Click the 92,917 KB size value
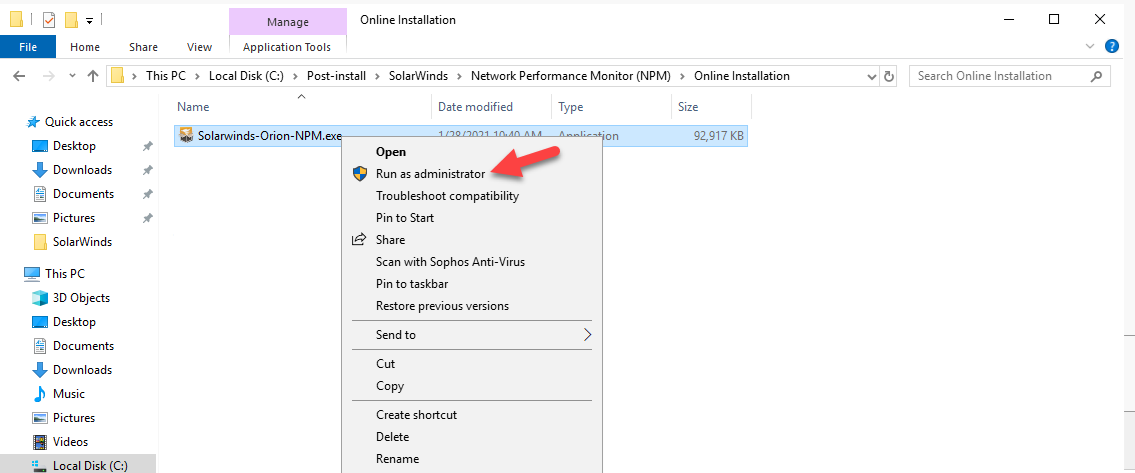1135x473 pixels. 717,135
